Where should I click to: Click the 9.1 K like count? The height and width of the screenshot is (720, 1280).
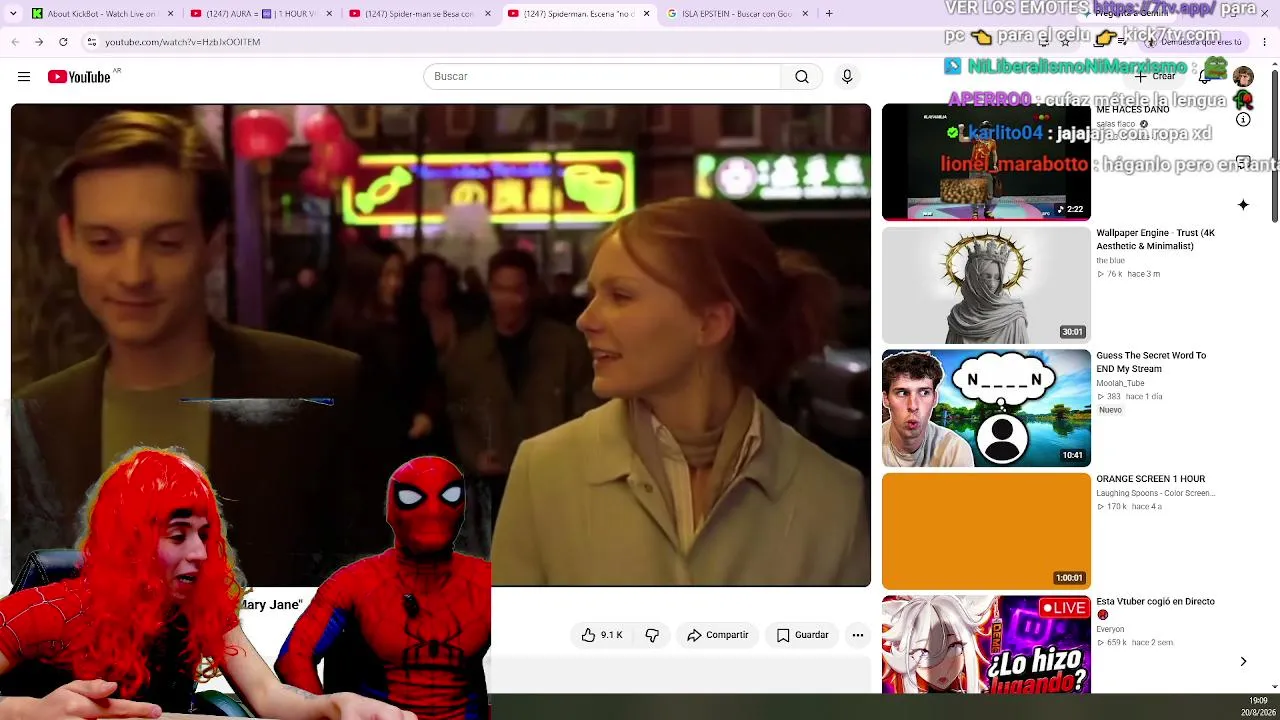click(x=611, y=635)
